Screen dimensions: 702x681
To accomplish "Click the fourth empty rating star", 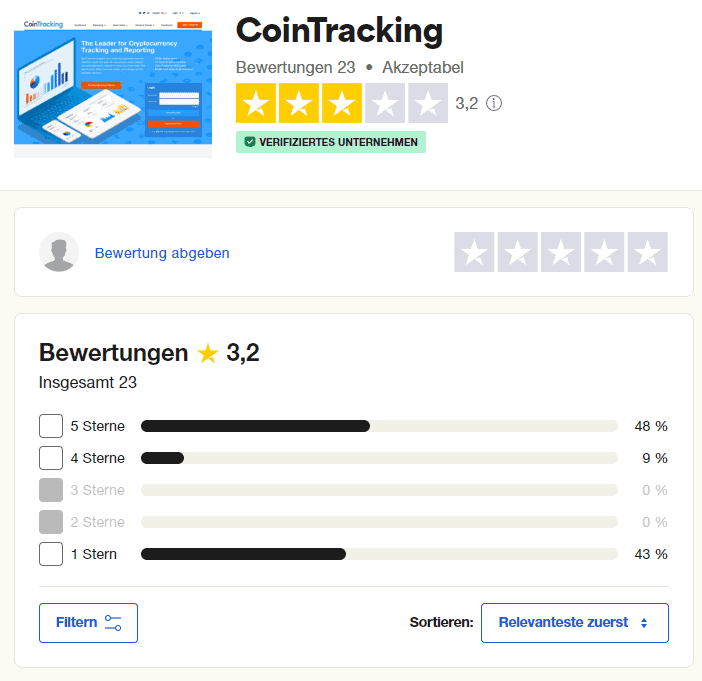I will click(604, 252).
